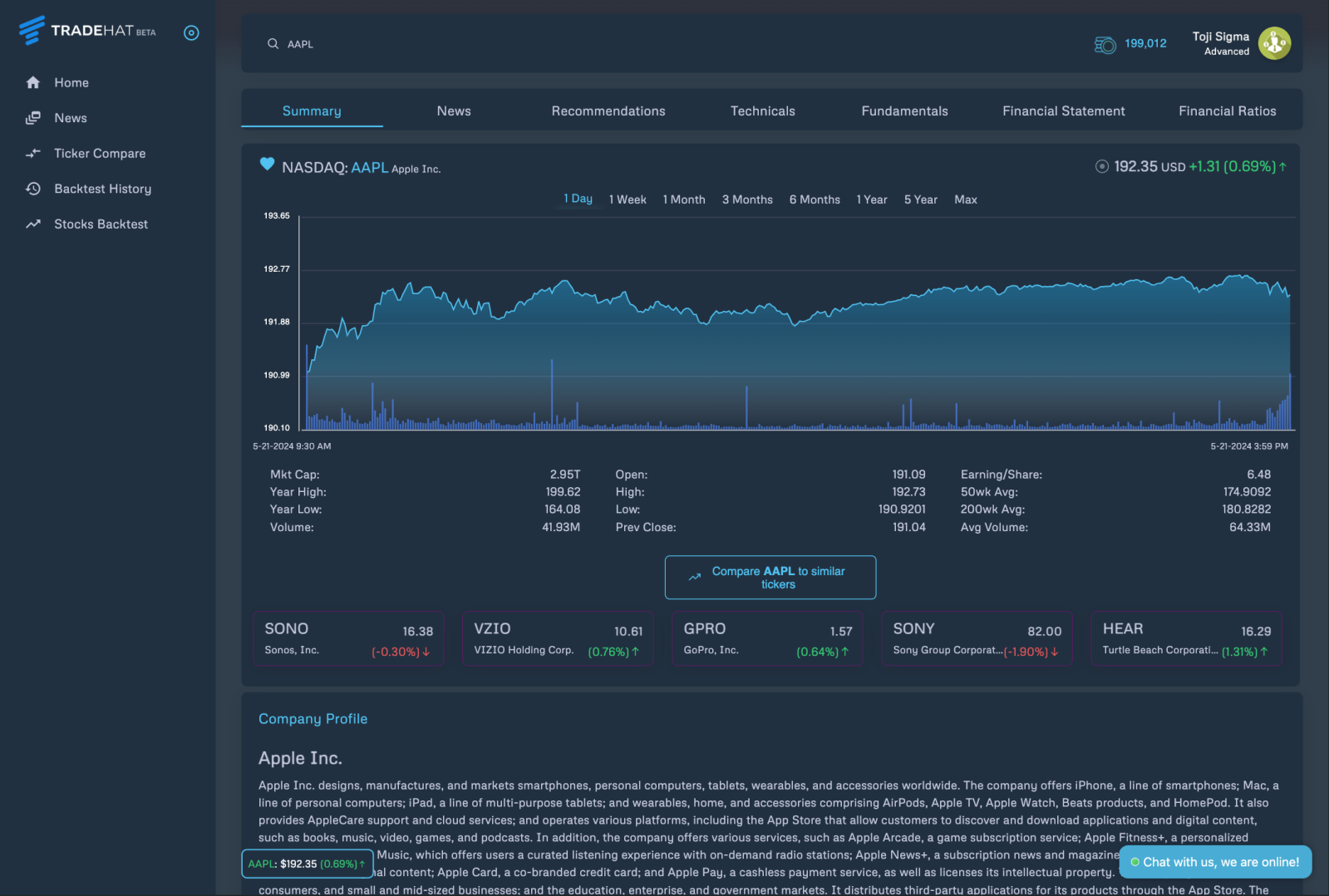Collapse sidebar using the circle icon
This screenshot has height=896, width=1329.
click(x=191, y=33)
